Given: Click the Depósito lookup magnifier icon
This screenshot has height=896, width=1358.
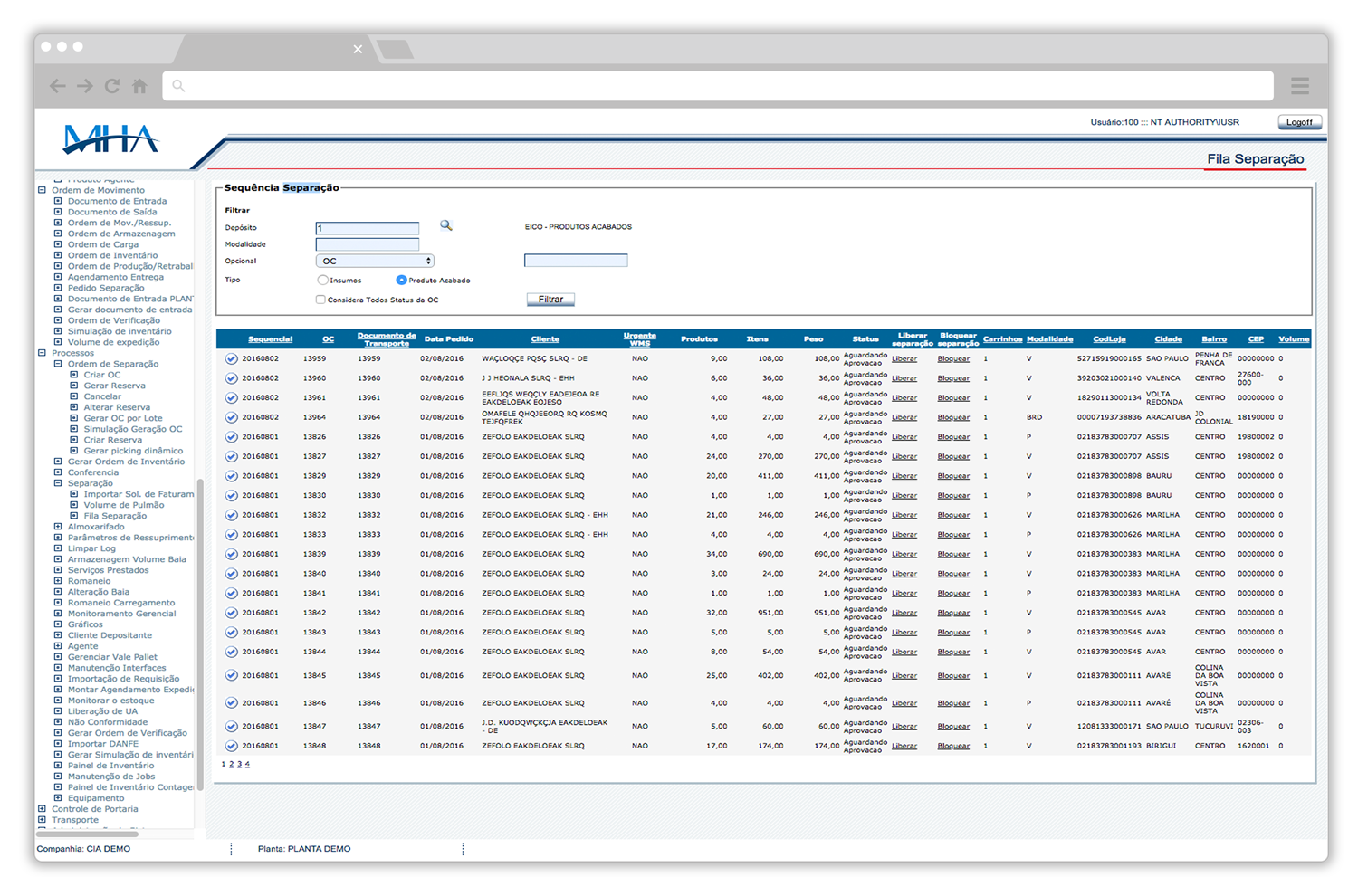Looking at the screenshot, I should pyautogui.click(x=445, y=225).
